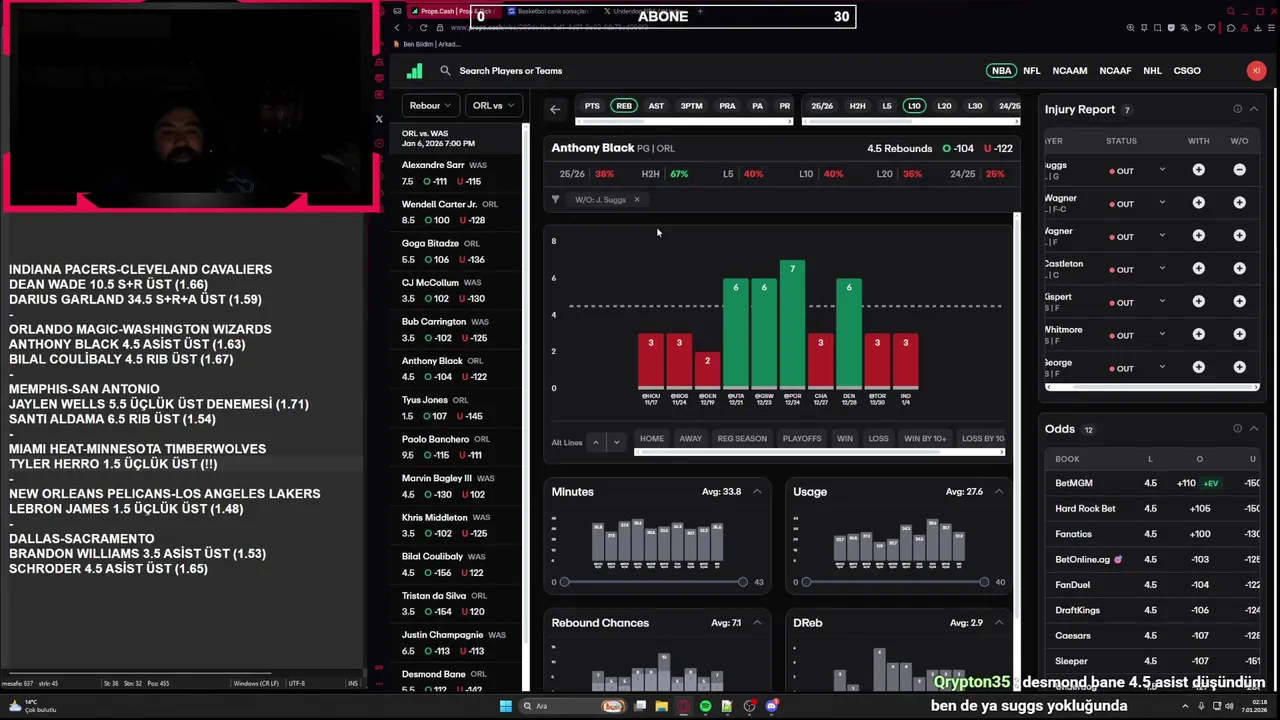Click the Search Players or Teams field
Screen dimensions: 1280x720
click(510, 71)
